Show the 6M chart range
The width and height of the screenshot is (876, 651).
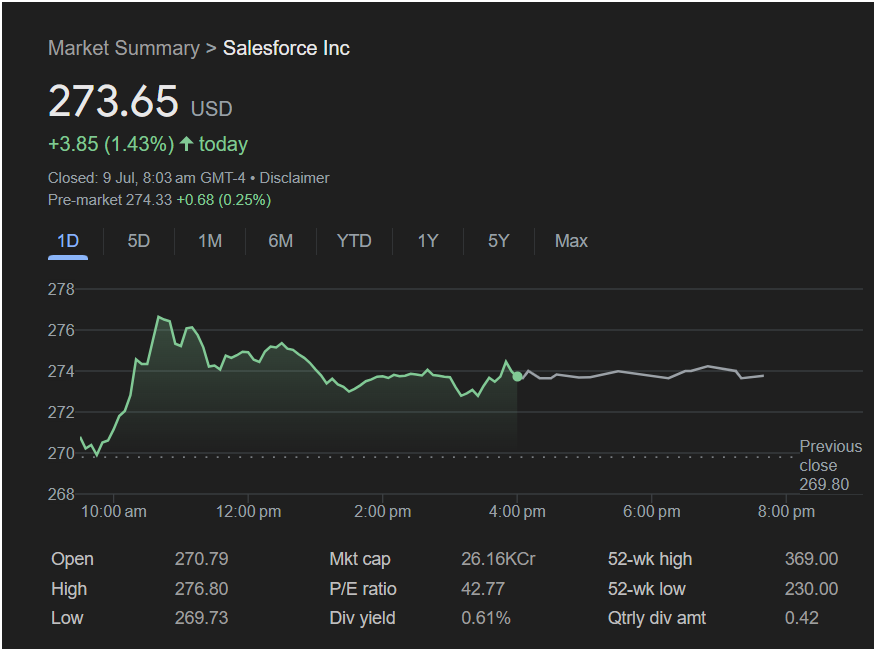tap(280, 241)
